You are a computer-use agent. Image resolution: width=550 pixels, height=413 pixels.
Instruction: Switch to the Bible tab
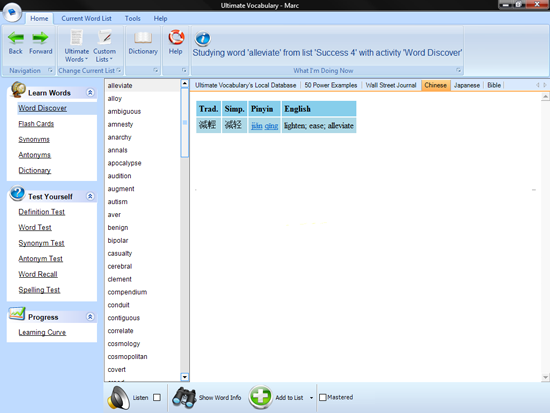pos(494,85)
